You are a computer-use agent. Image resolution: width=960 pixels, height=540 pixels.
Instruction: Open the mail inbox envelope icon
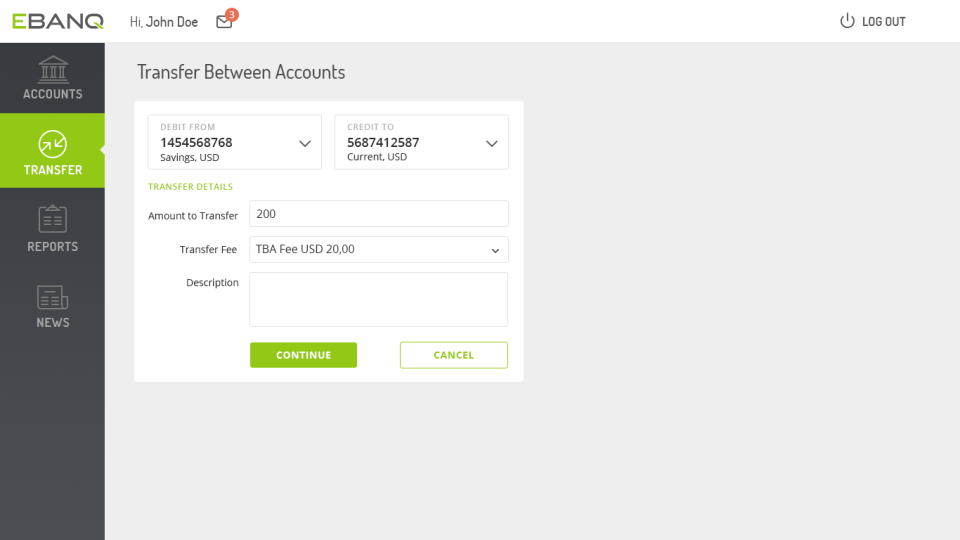[x=224, y=23]
